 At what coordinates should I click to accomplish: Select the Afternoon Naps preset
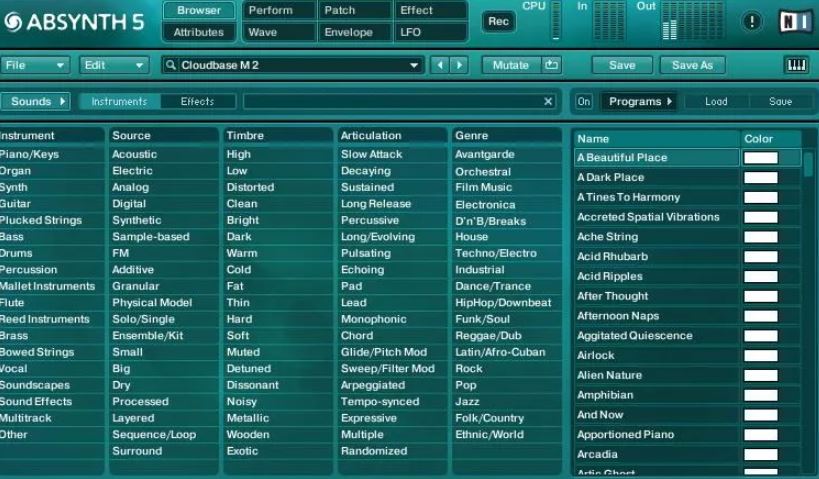coord(657,316)
